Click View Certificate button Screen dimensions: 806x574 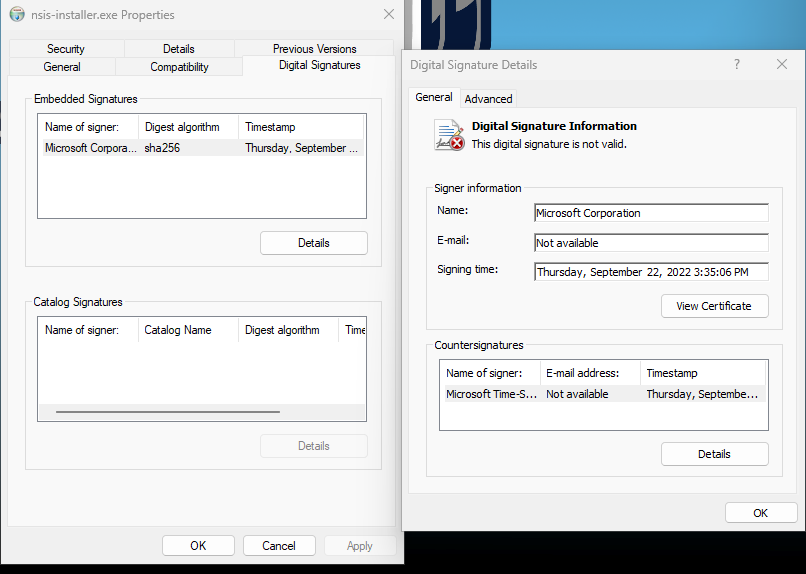click(715, 306)
